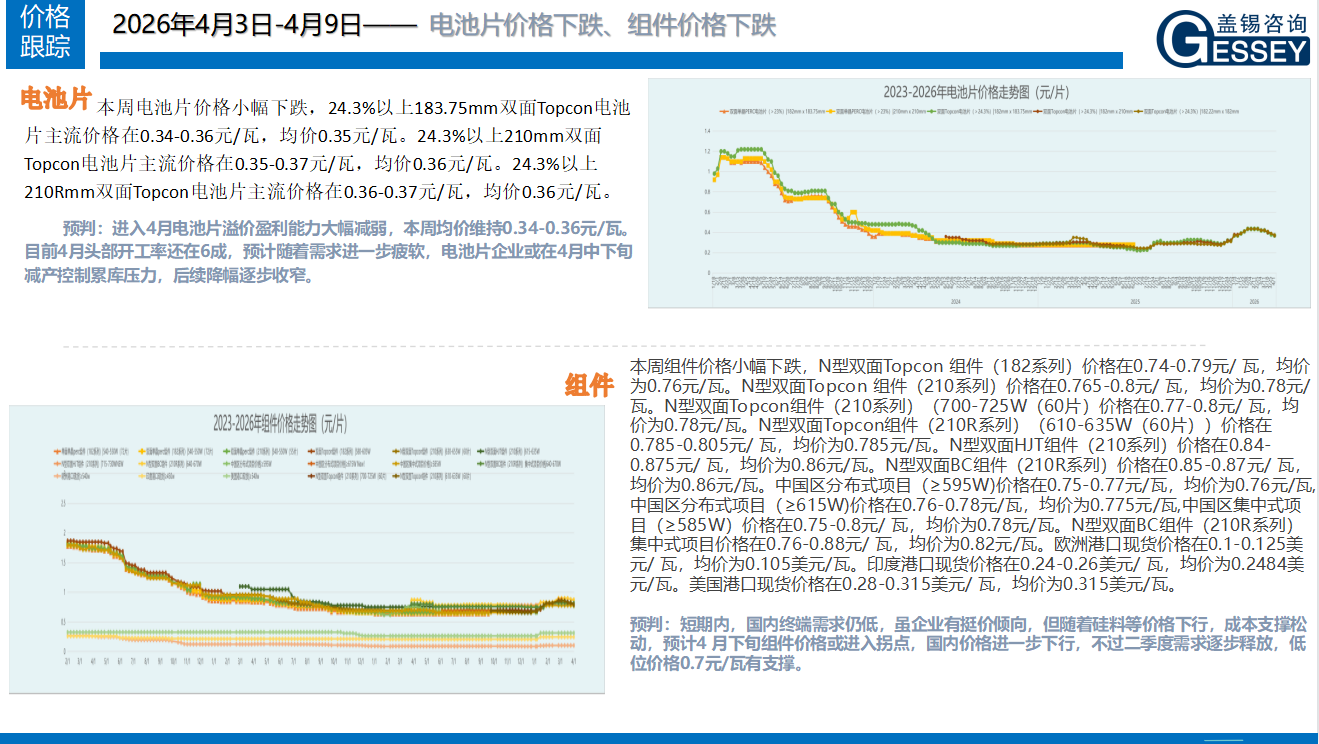Image resolution: width=1319 pixels, height=744 pixels.
Task: Click the cell forecast paragraph starting 预判：进入4月
Action: (328, 251)
